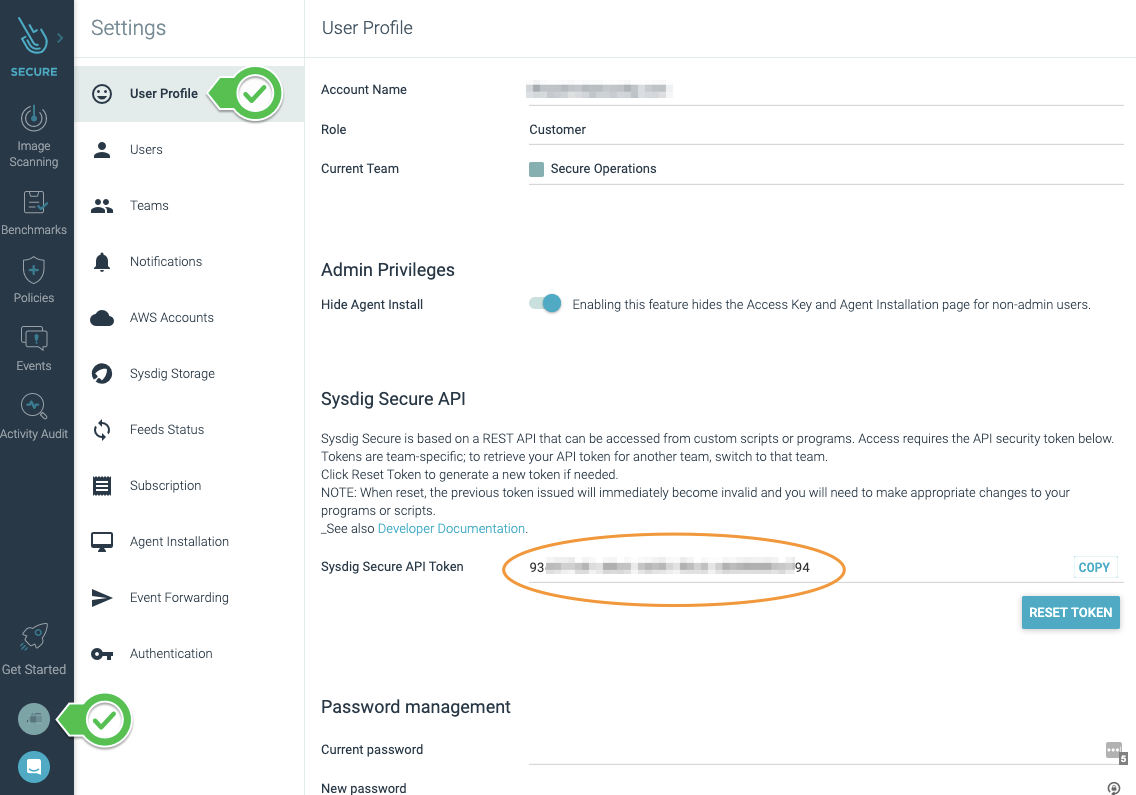
Task: Toggle the Hide Agent Install switch
Action: pos(545,304)
